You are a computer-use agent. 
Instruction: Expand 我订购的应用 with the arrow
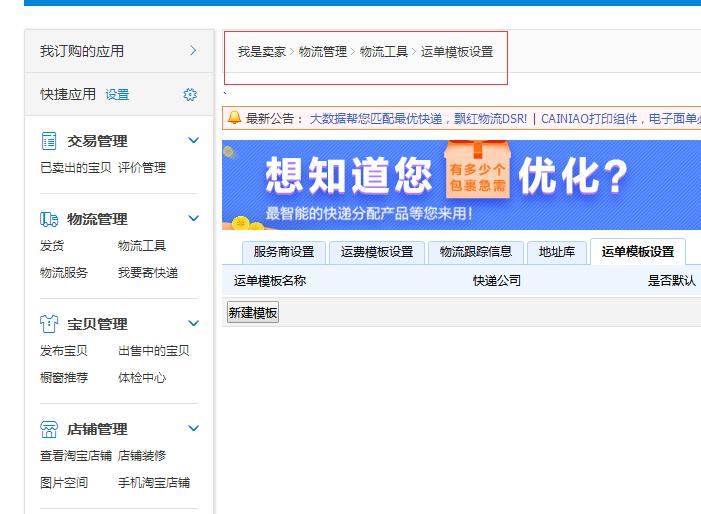tap(193, 51)
